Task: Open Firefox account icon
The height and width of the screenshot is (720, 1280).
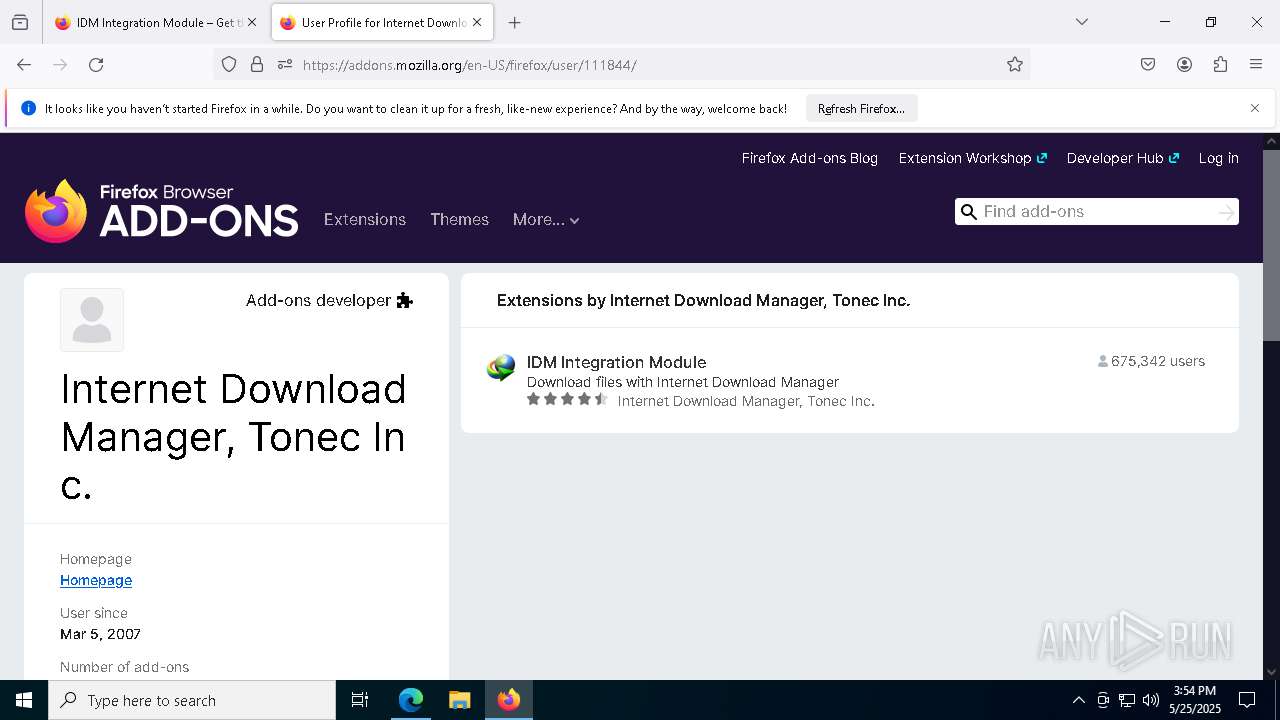Action: pos(1184,65)
